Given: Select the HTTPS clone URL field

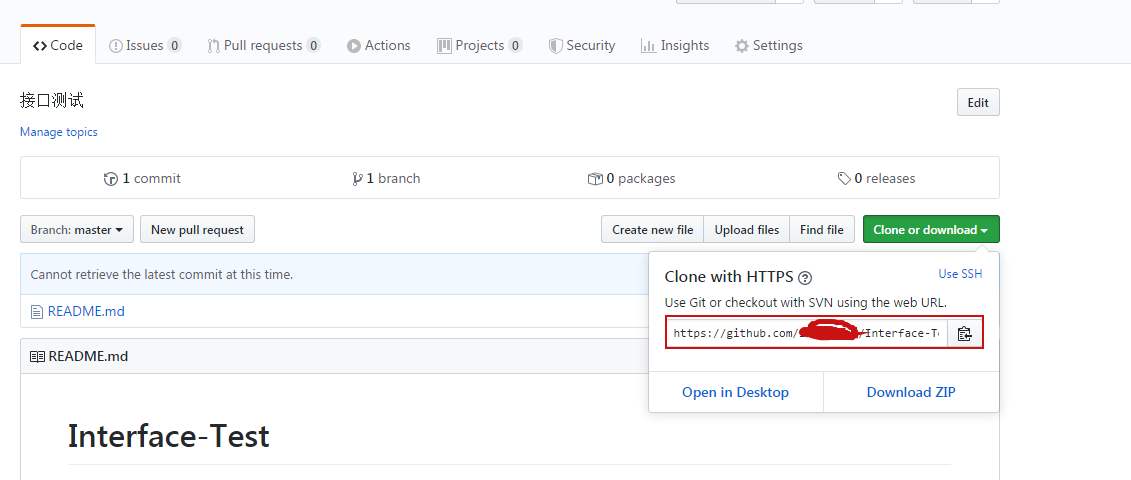Looking at the screenshot, I should (806, 333).
